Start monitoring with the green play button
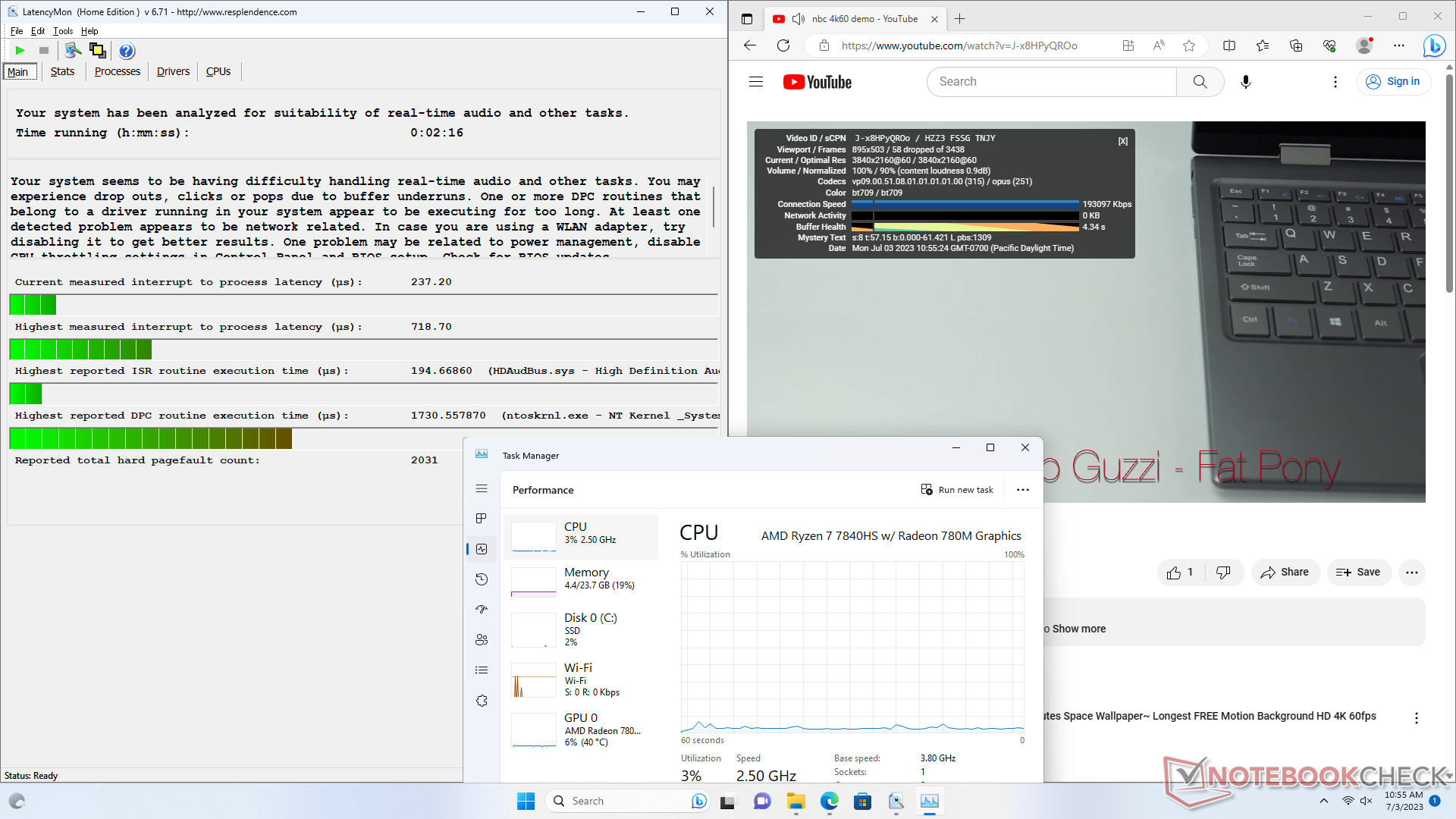The height and width of the screenshot is (819, 1456). 20,51
